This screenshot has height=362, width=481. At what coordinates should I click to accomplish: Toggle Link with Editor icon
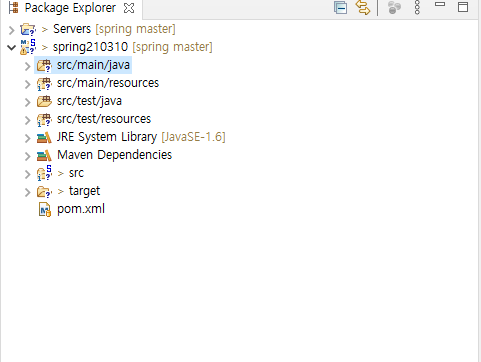(x=363, y=8)
